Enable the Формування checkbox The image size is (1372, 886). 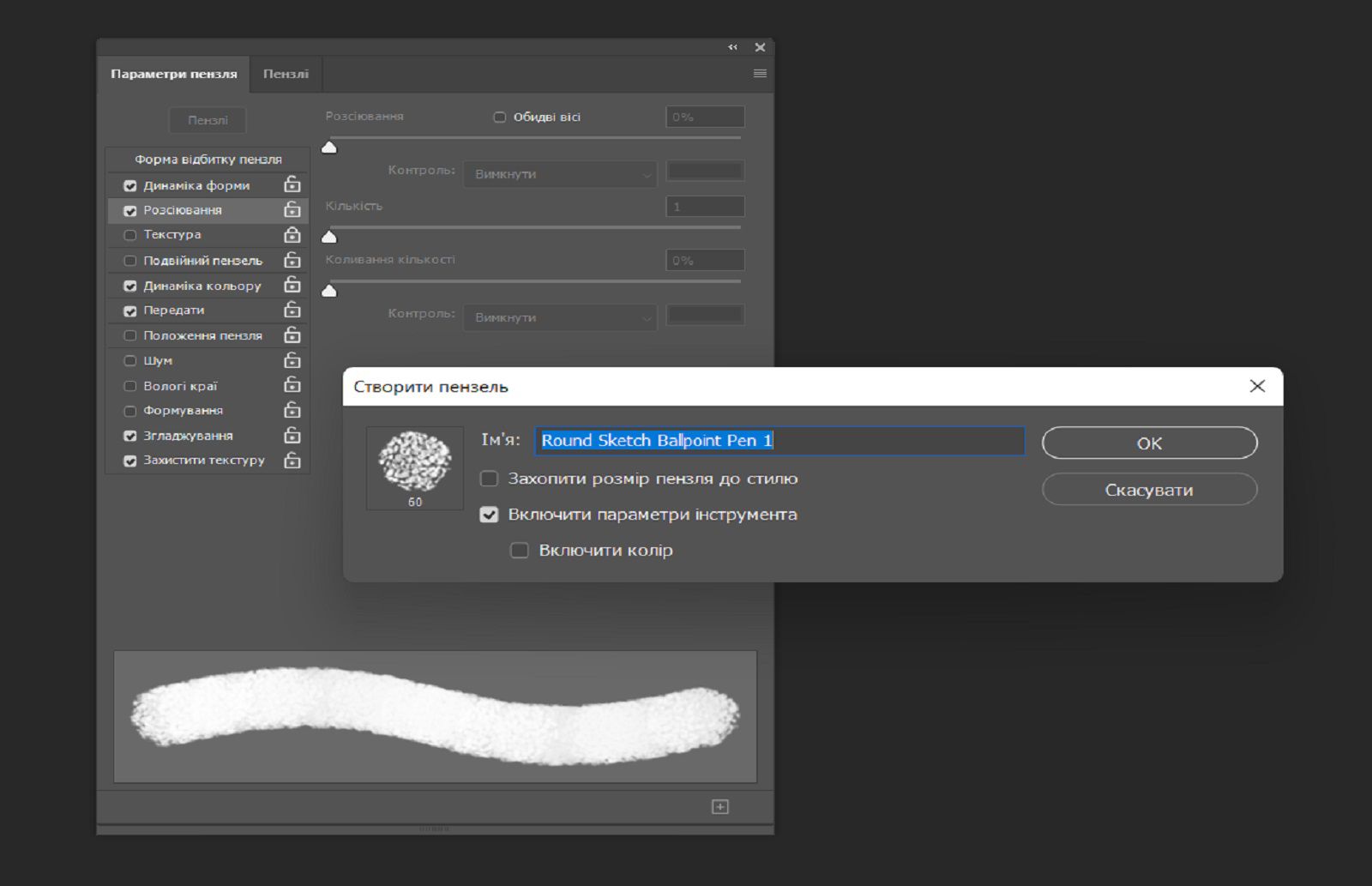pos(130,411)
